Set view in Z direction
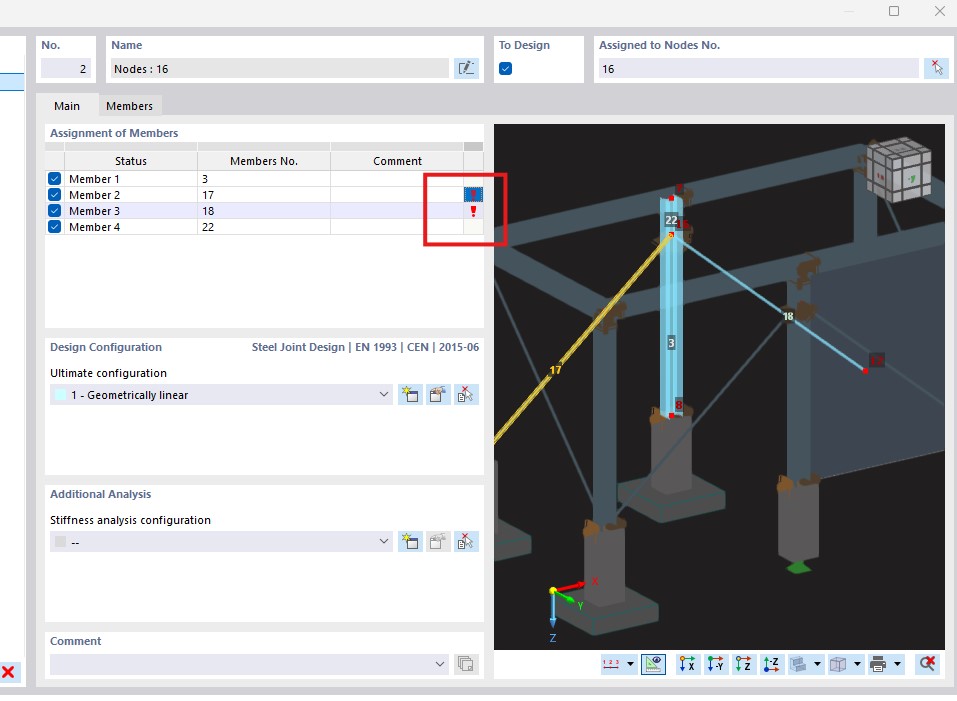This screenshot has width=957, height=701. 743,664
